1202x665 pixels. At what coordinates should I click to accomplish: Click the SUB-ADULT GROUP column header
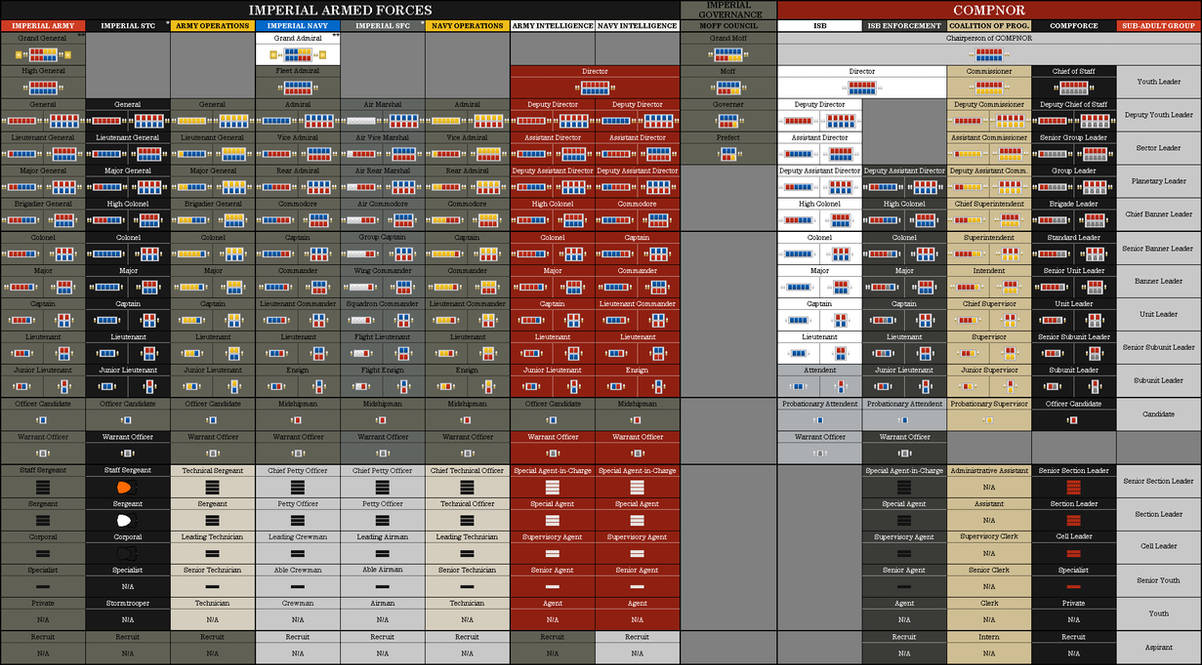[1159, 25]
